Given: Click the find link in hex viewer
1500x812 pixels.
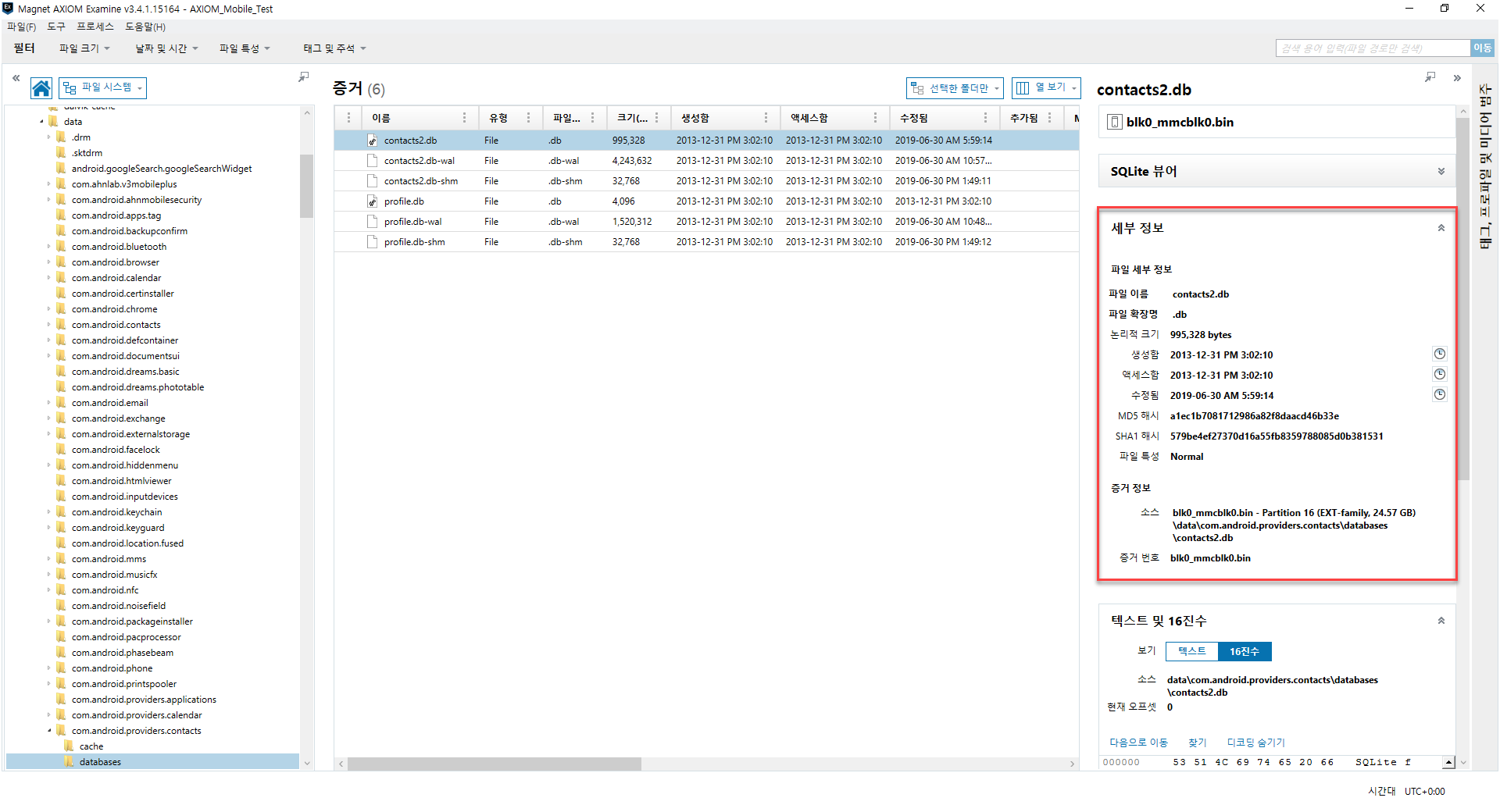Looking at the screenshot, I should click(1197, 743).
